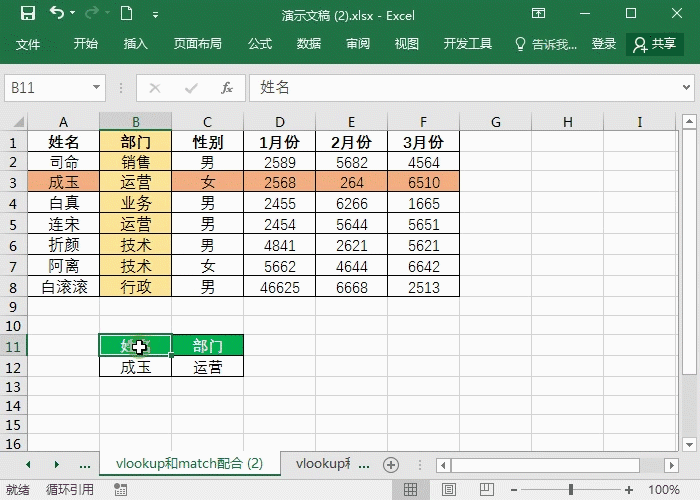
Task: Select cell C12 containing 运营
Action: (x=207, y=367)
